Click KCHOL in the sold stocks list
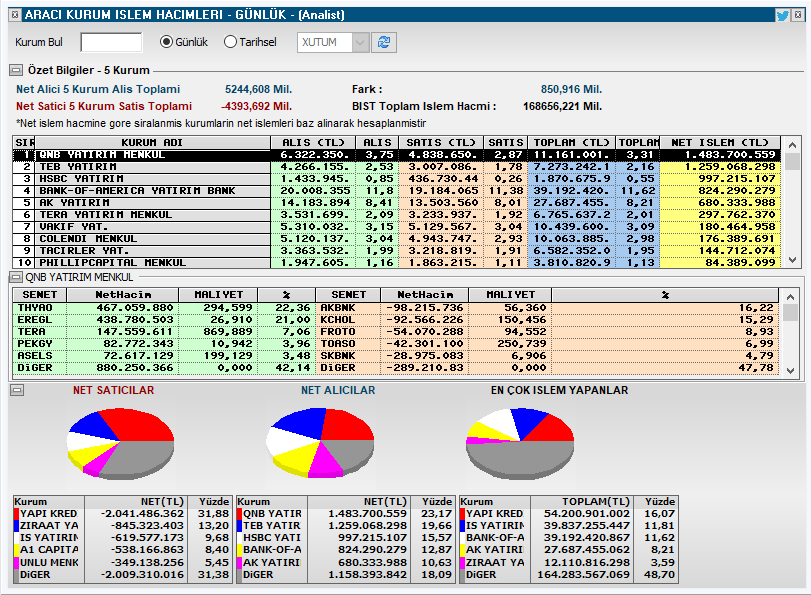Viewport: 811px width, 595px height. [x=338, y=320]
